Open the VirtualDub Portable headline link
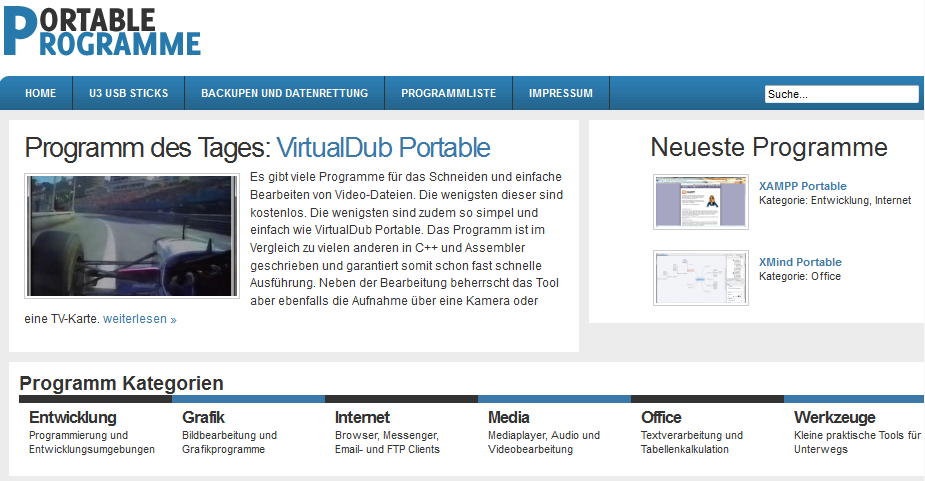The image size is (925, 481). (383, 148)
